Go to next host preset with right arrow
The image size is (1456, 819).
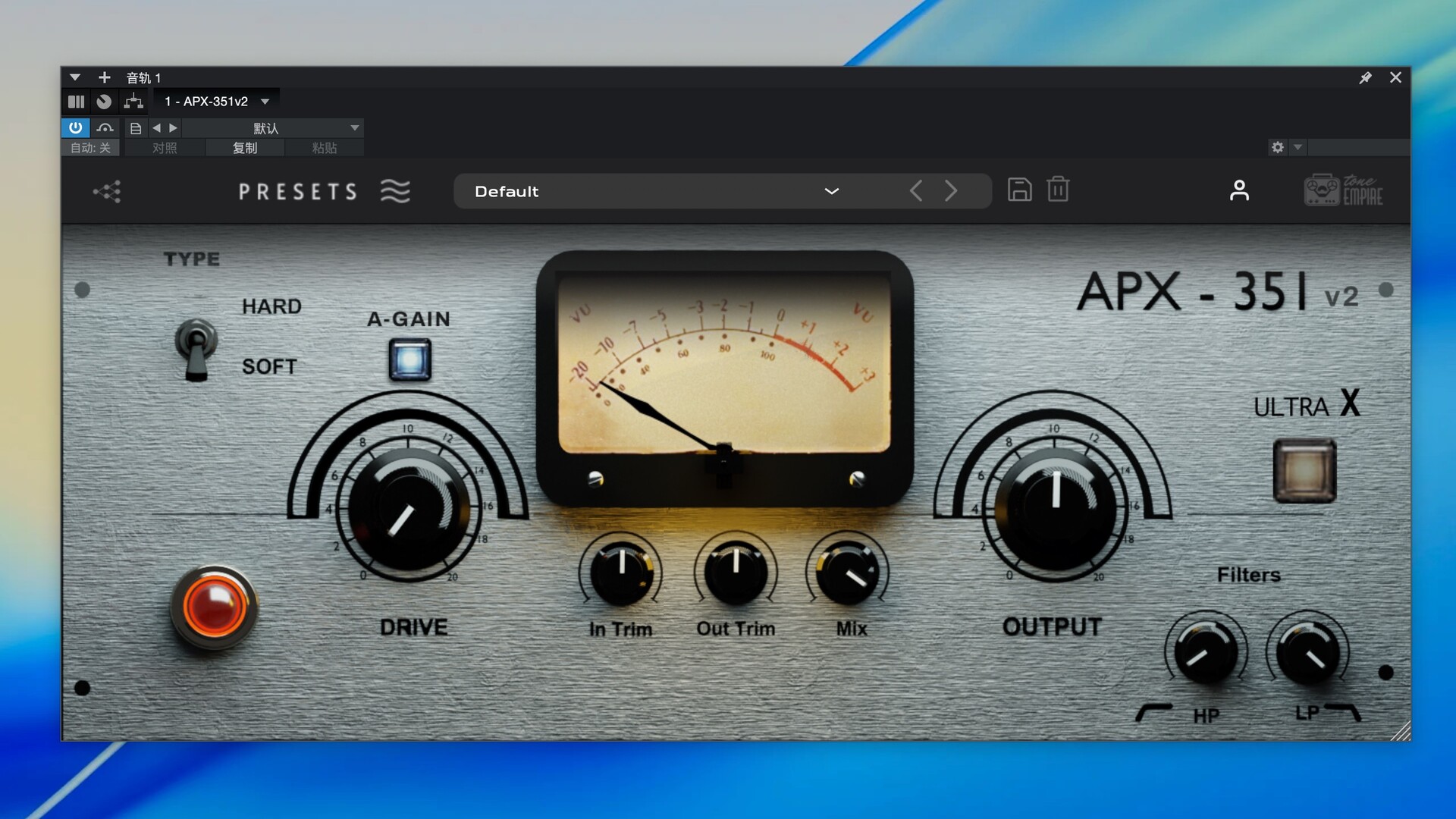coord(173,128)
